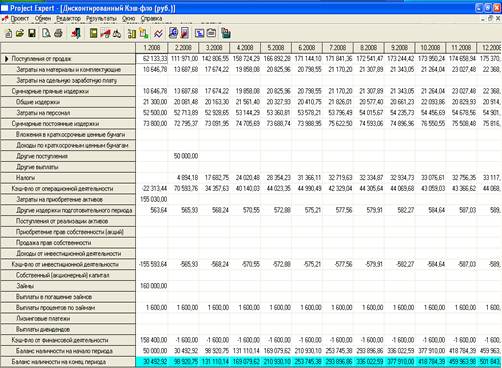Click the New project toolbar icon
The width and height of the screenshot is (502, 368).
(9, 33)
